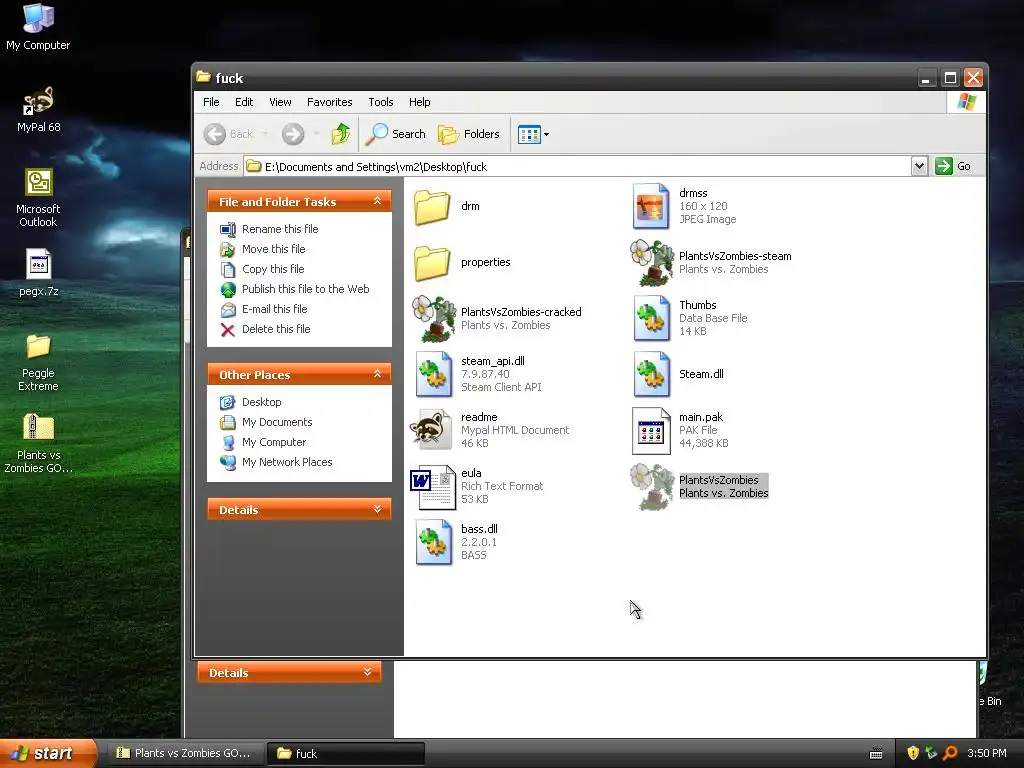Click the Forward navigation arrow
The image size is (1024, 768).
293,135
